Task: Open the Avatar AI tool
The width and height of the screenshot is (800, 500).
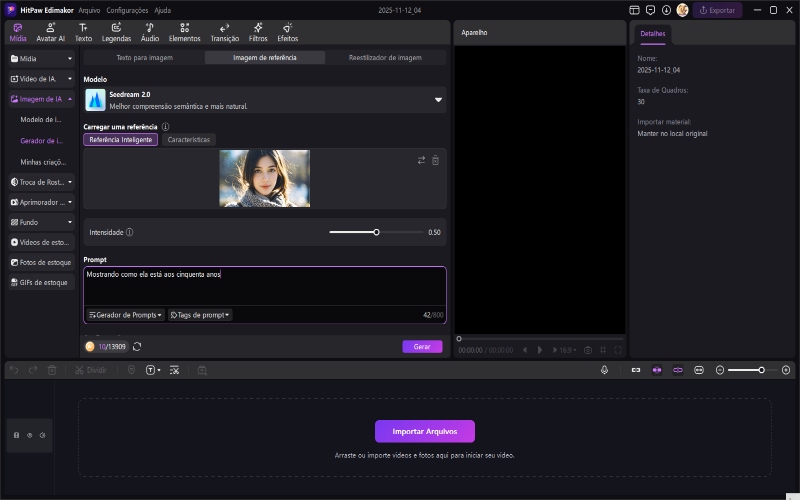Action: click(x=50, y=32)
